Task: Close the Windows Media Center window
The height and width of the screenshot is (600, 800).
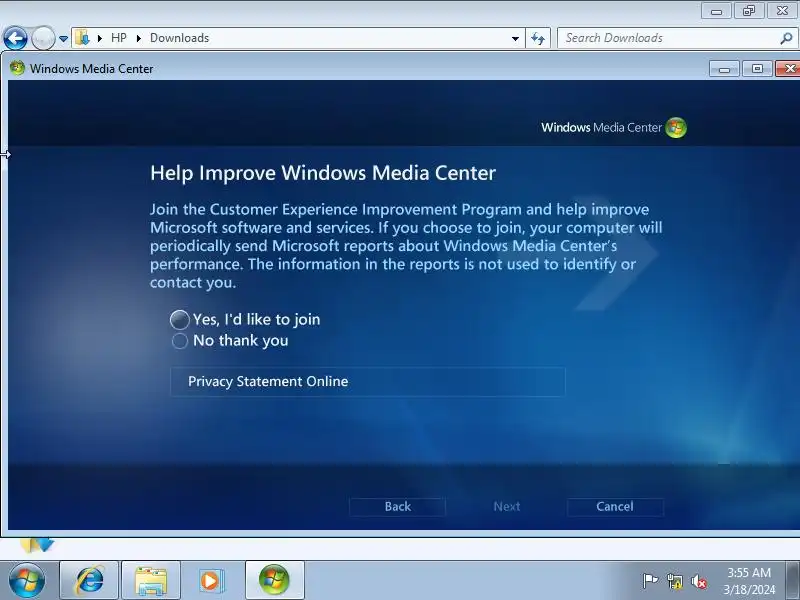Action: click(789, 69)
